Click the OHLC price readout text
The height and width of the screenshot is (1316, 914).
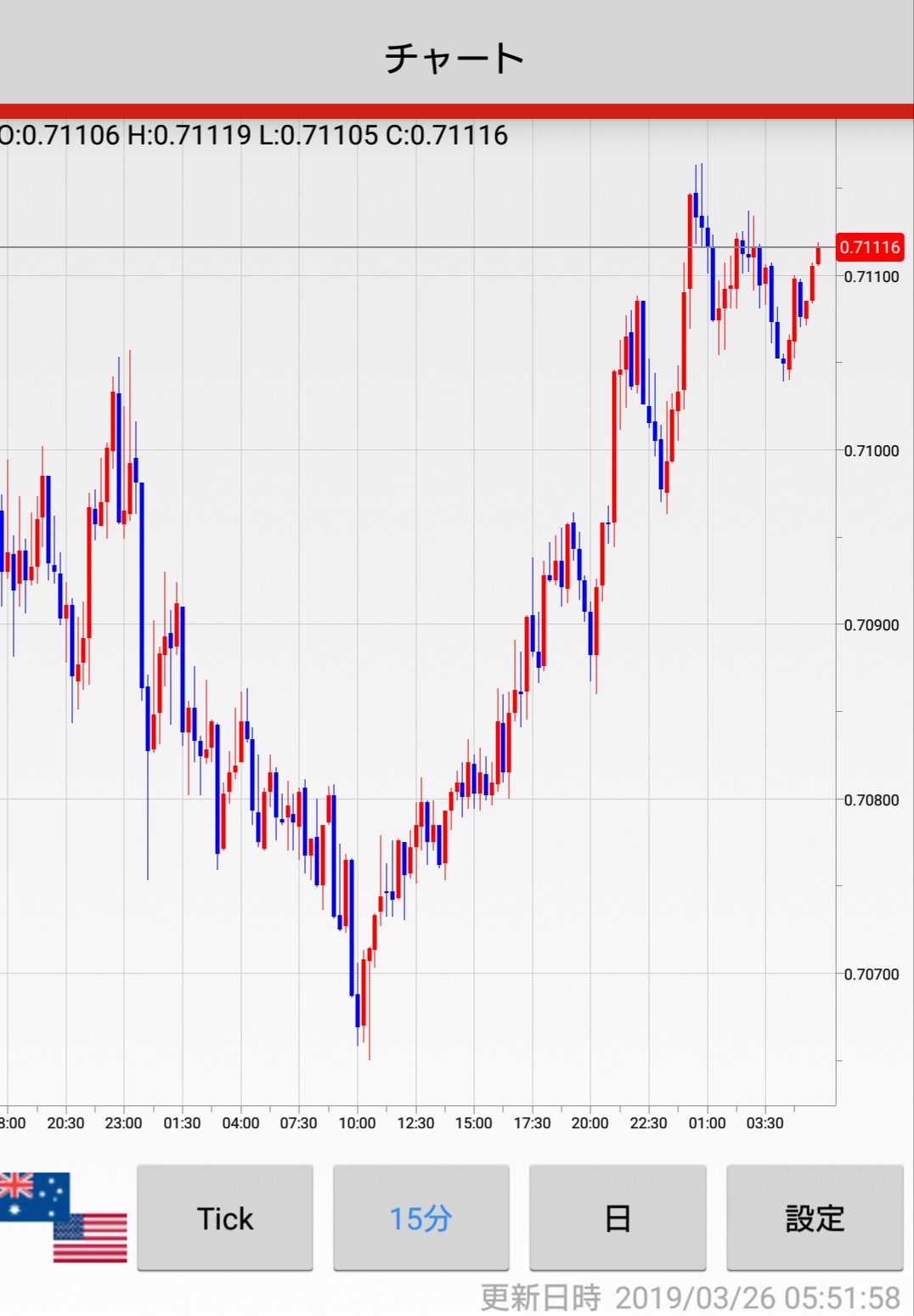point(253,135)
